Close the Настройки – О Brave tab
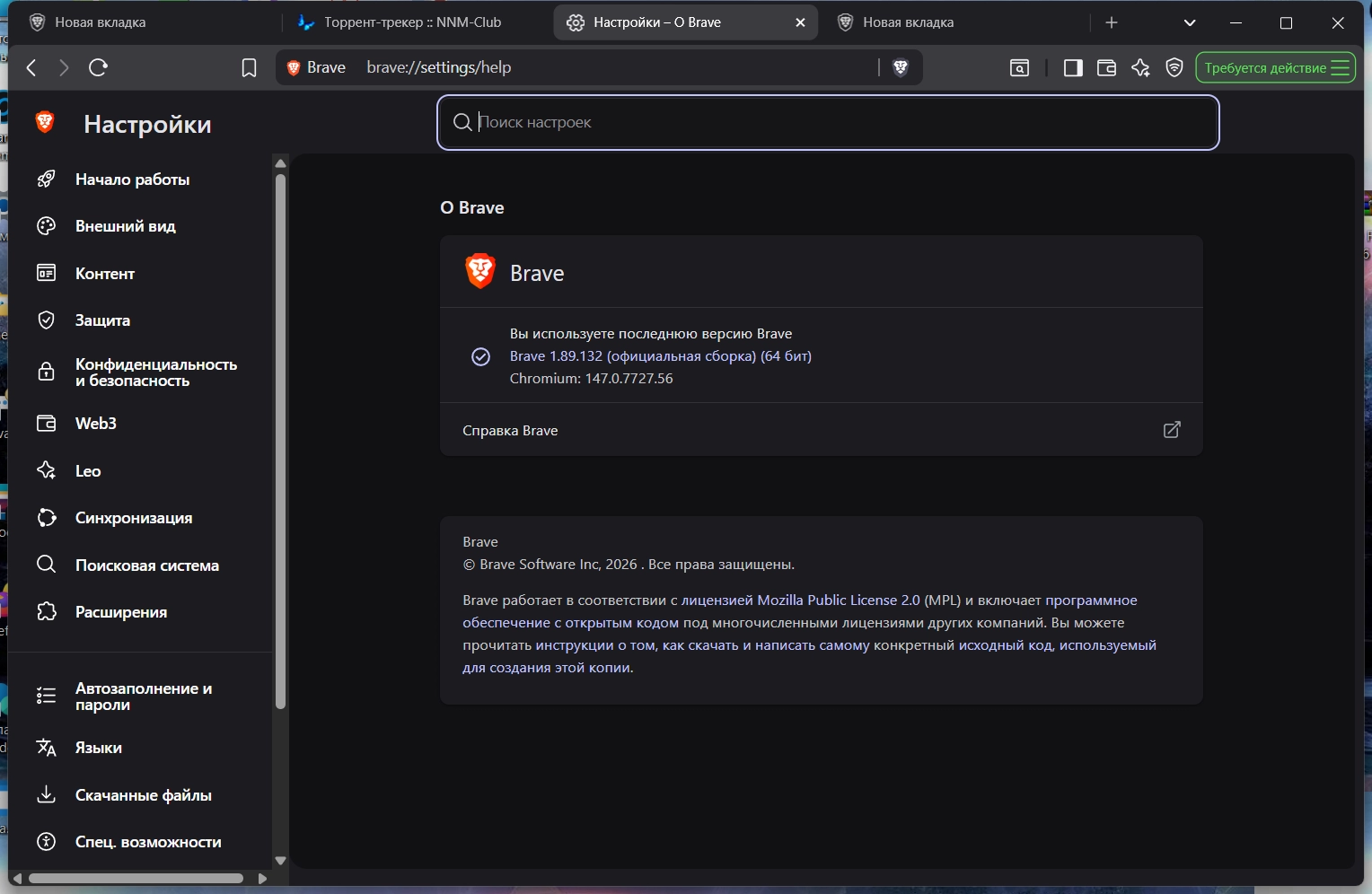The height and width of the screenshot is (894, 1372). 800,22
